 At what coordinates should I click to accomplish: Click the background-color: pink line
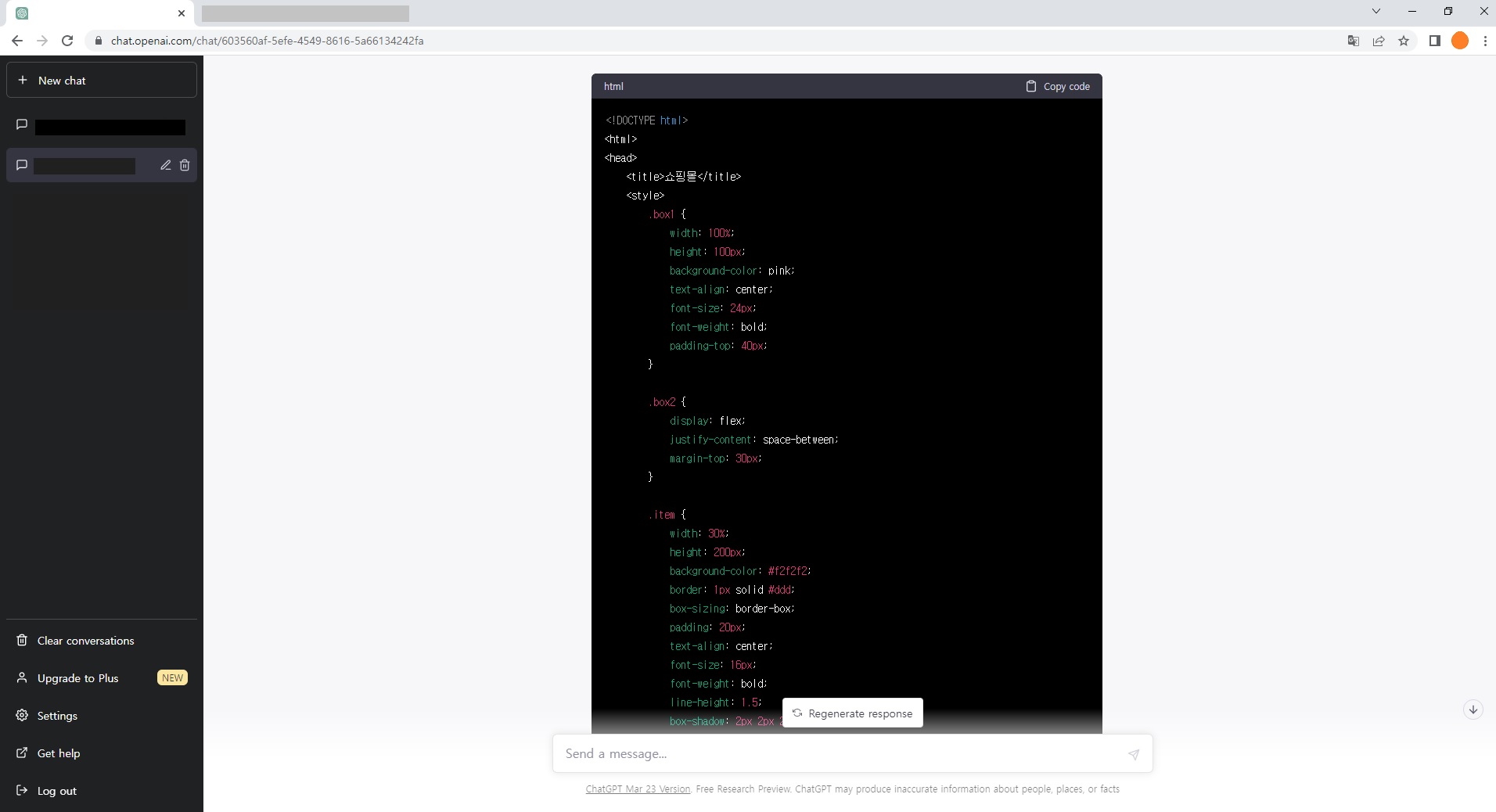pos(732,271)
